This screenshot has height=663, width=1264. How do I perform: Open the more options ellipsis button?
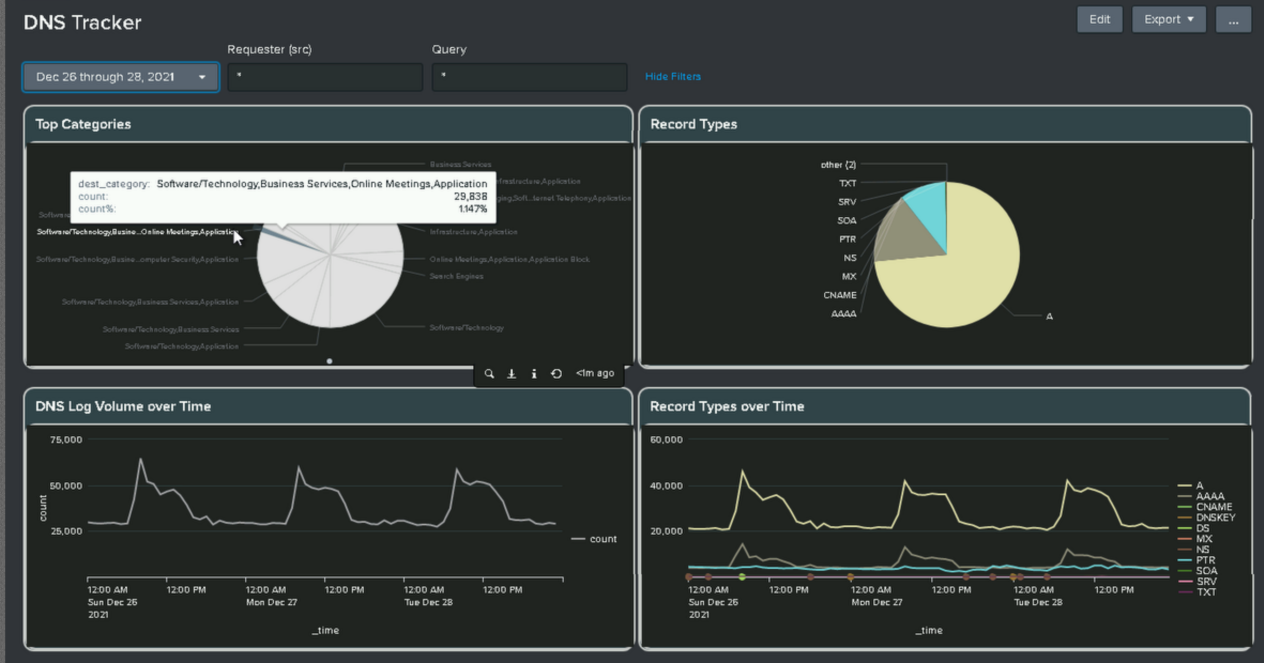(x=1233, y=19)
